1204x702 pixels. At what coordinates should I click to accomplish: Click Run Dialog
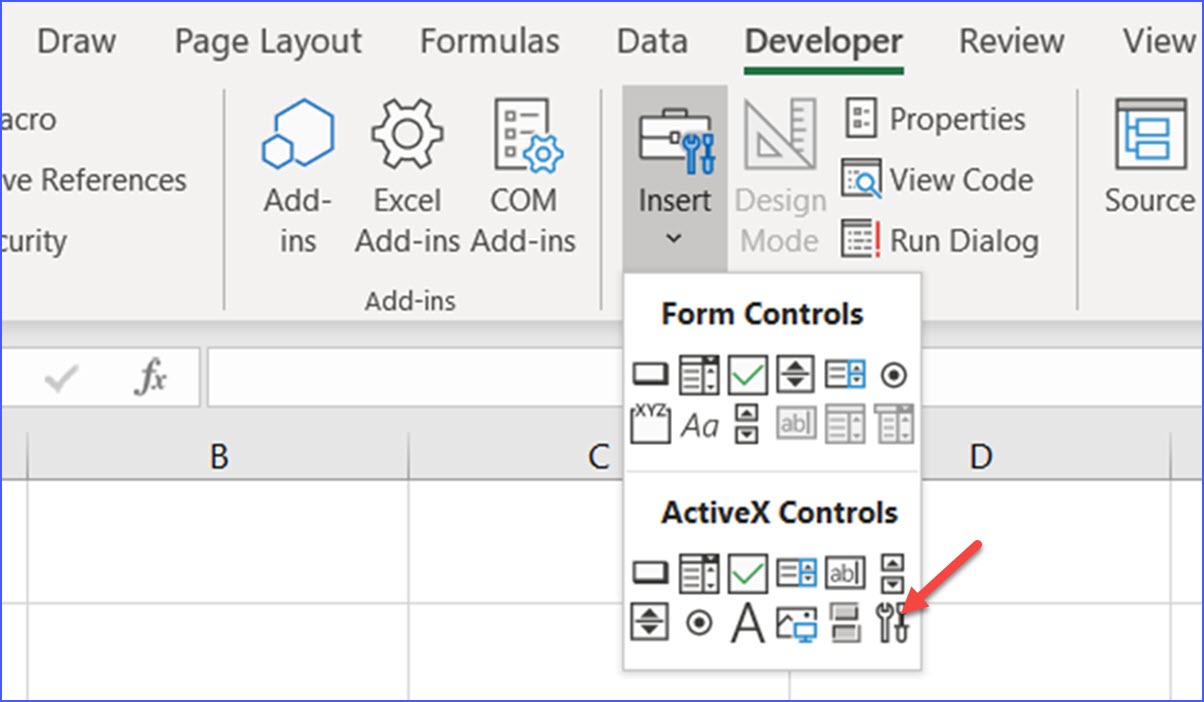(x=940, y=241)
